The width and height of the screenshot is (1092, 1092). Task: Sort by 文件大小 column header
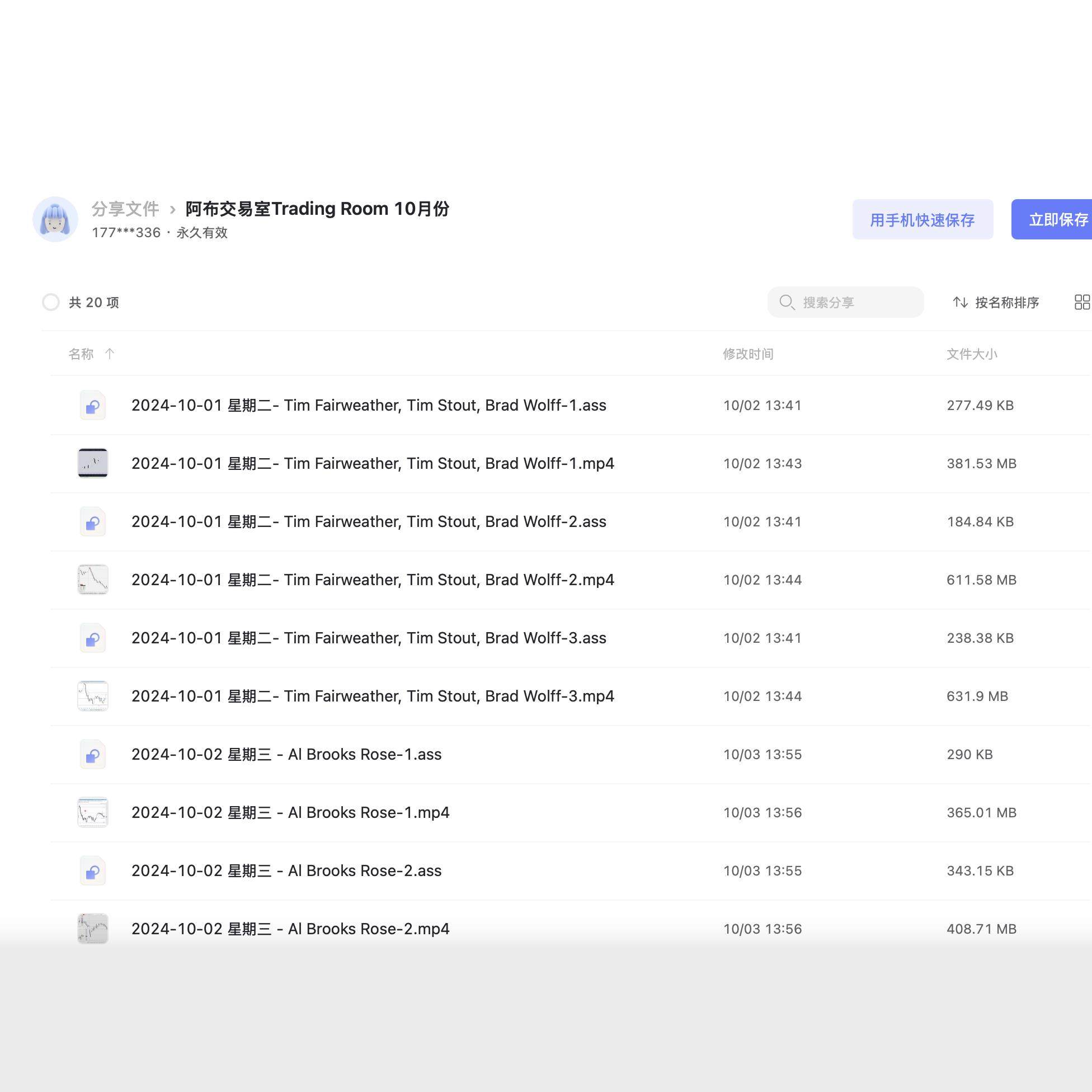click(x=972, y=354)
